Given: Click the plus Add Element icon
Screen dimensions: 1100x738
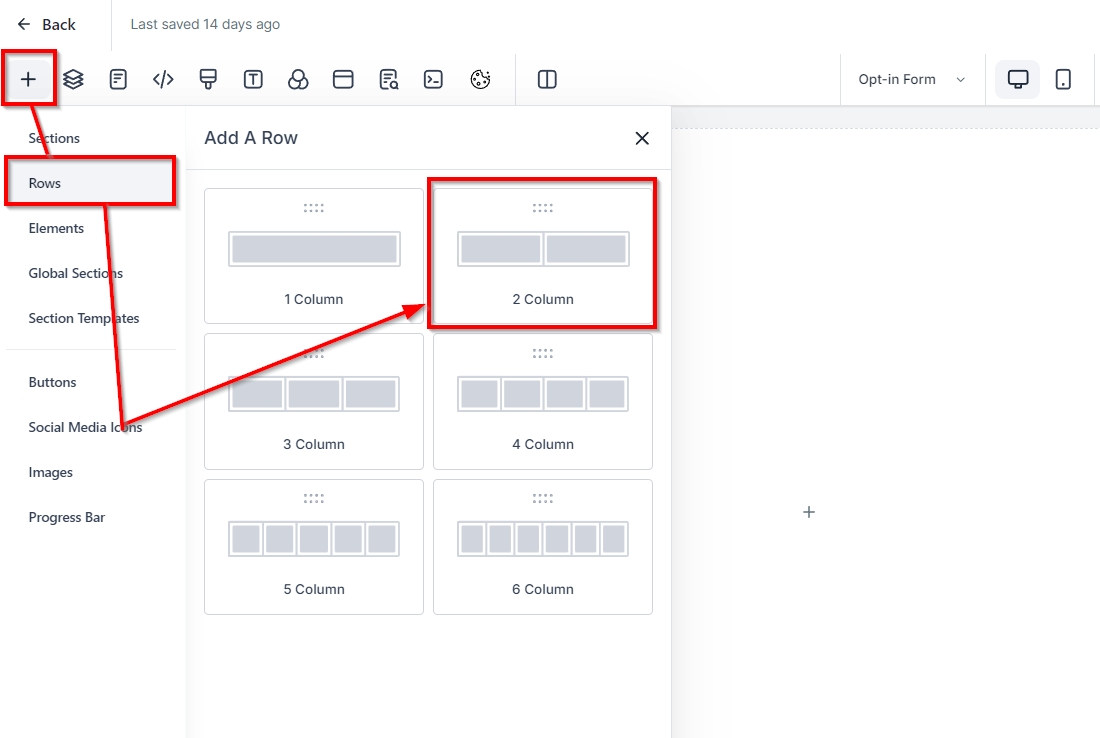Looking at the screenshot, I should point(28,80).
